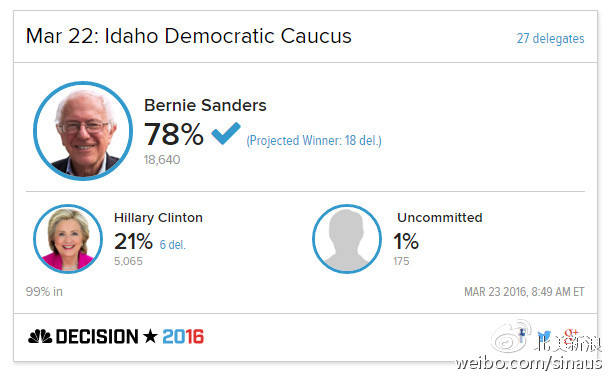Click the Uncommitted name label
The height and width of the screenshot is (378, 608).
tap(440, 217)
